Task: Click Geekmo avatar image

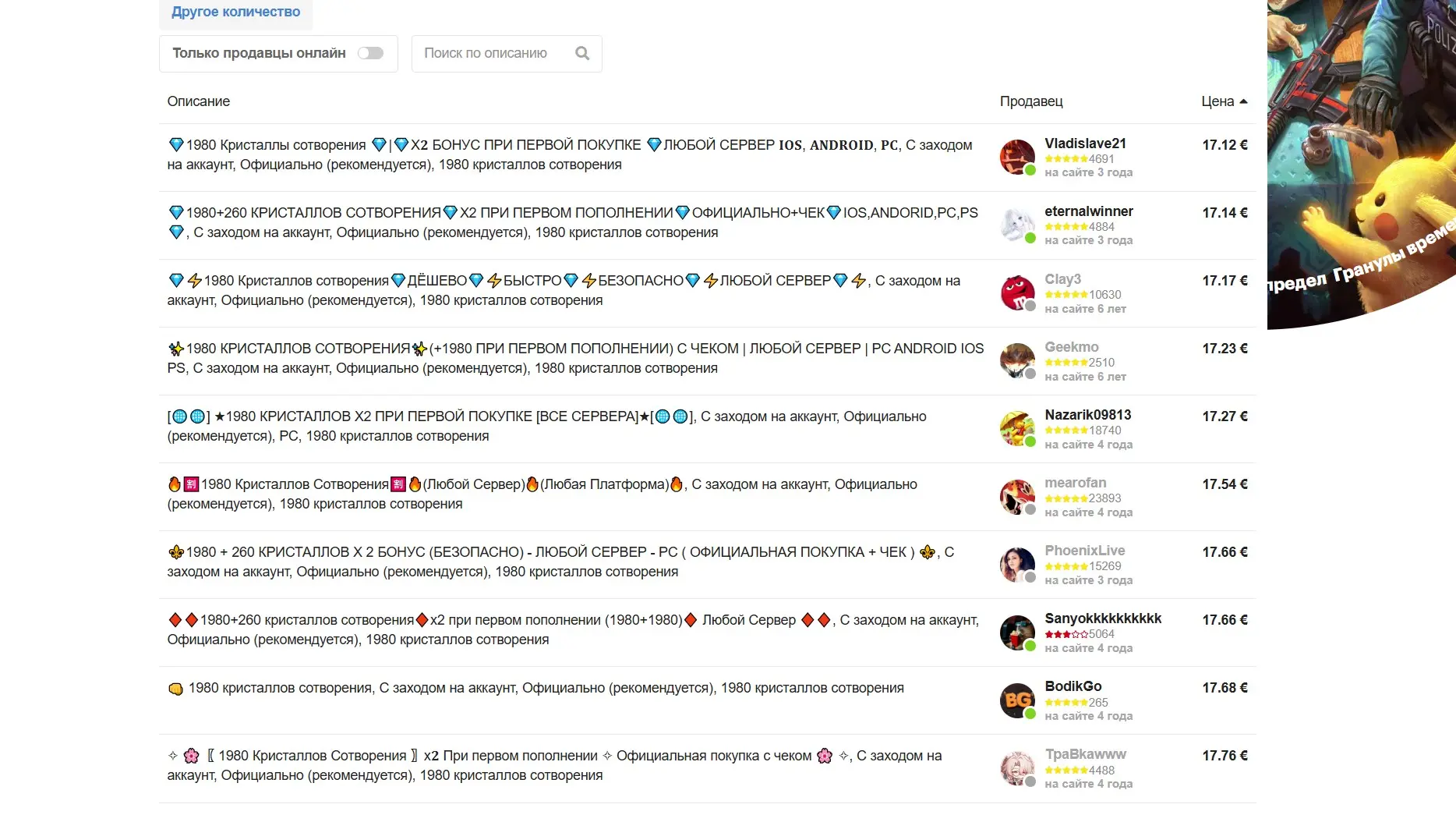Action: (1017, 360)
